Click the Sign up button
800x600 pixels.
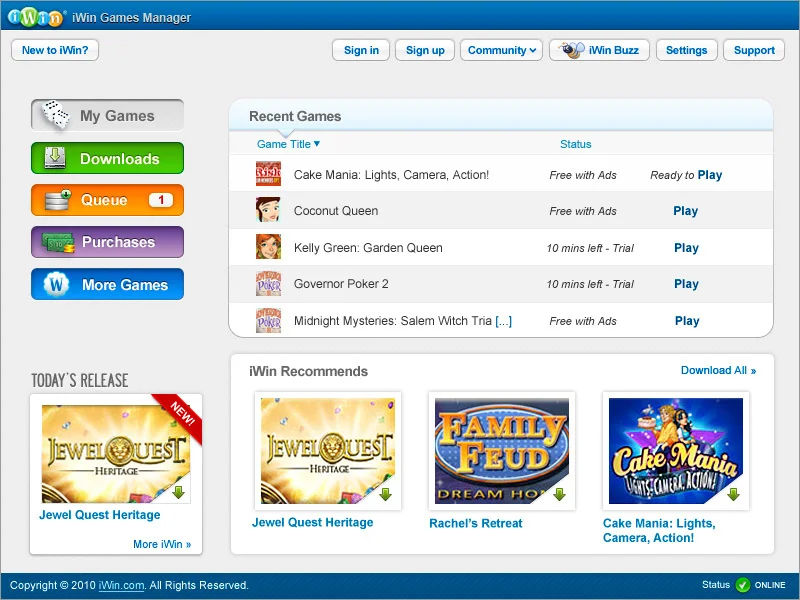(x=425, y=50)
